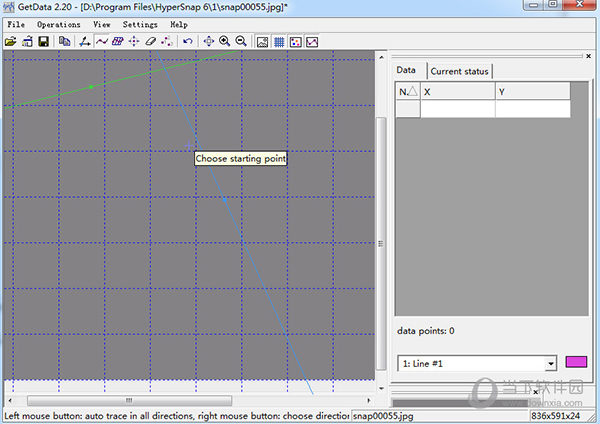Click the horizontal scrollbar right arrow
This screenshot has width=600, height=424.
369,401
